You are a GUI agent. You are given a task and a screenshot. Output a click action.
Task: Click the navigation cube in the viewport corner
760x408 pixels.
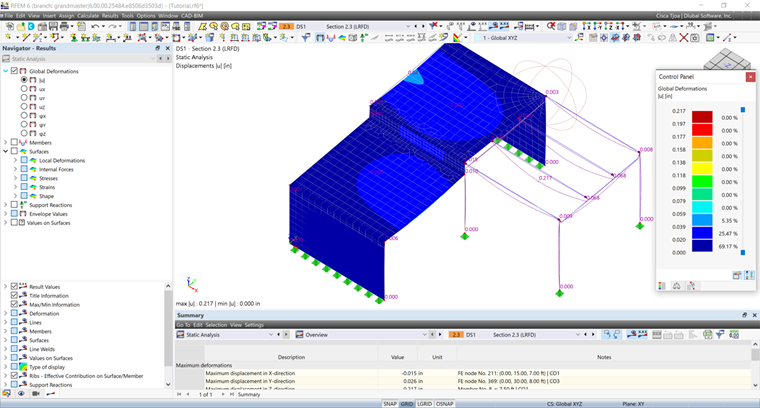[x=727, y=59]
